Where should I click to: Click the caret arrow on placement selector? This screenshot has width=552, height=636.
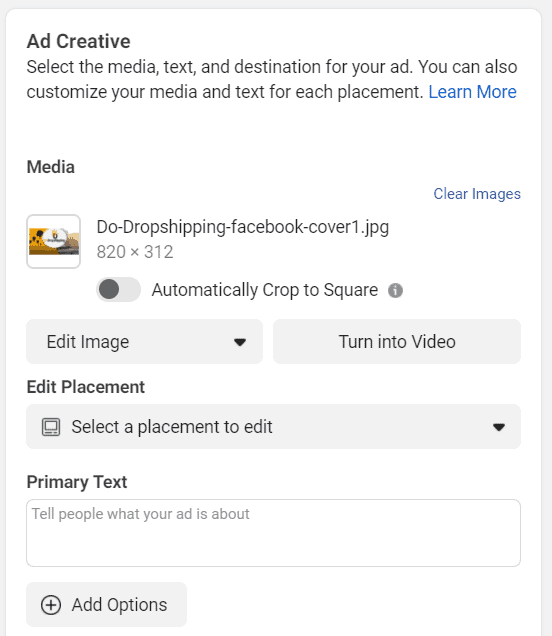[498, 427]
